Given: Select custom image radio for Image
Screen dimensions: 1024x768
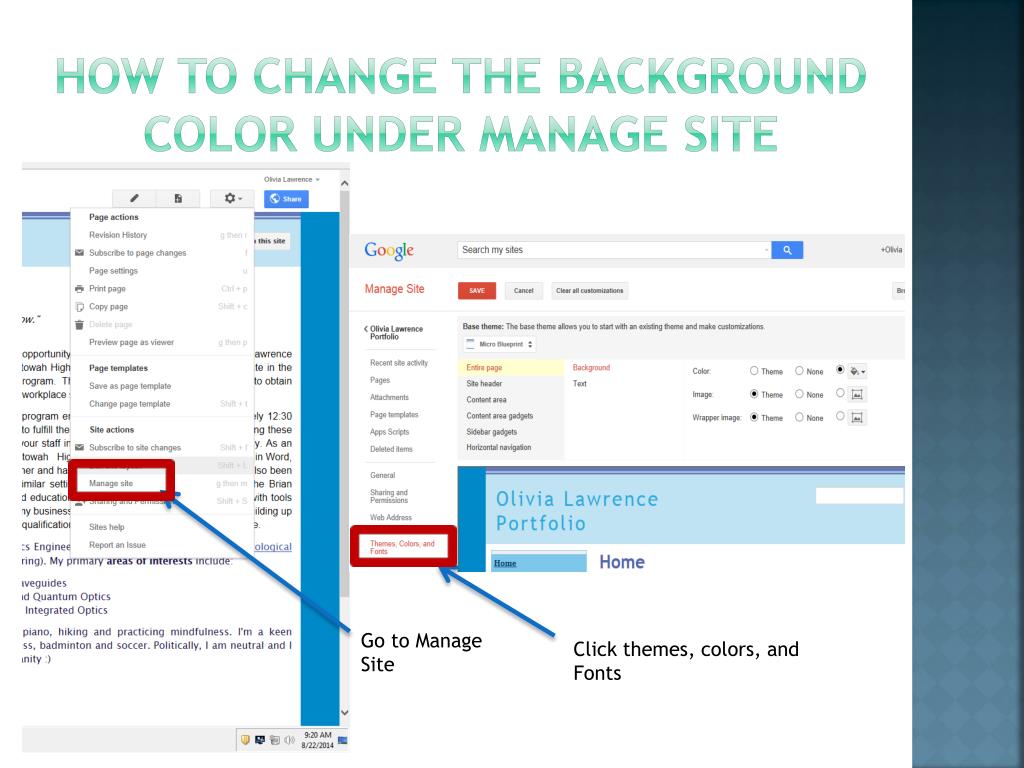Looking at the screenshot, I should 840,393.
